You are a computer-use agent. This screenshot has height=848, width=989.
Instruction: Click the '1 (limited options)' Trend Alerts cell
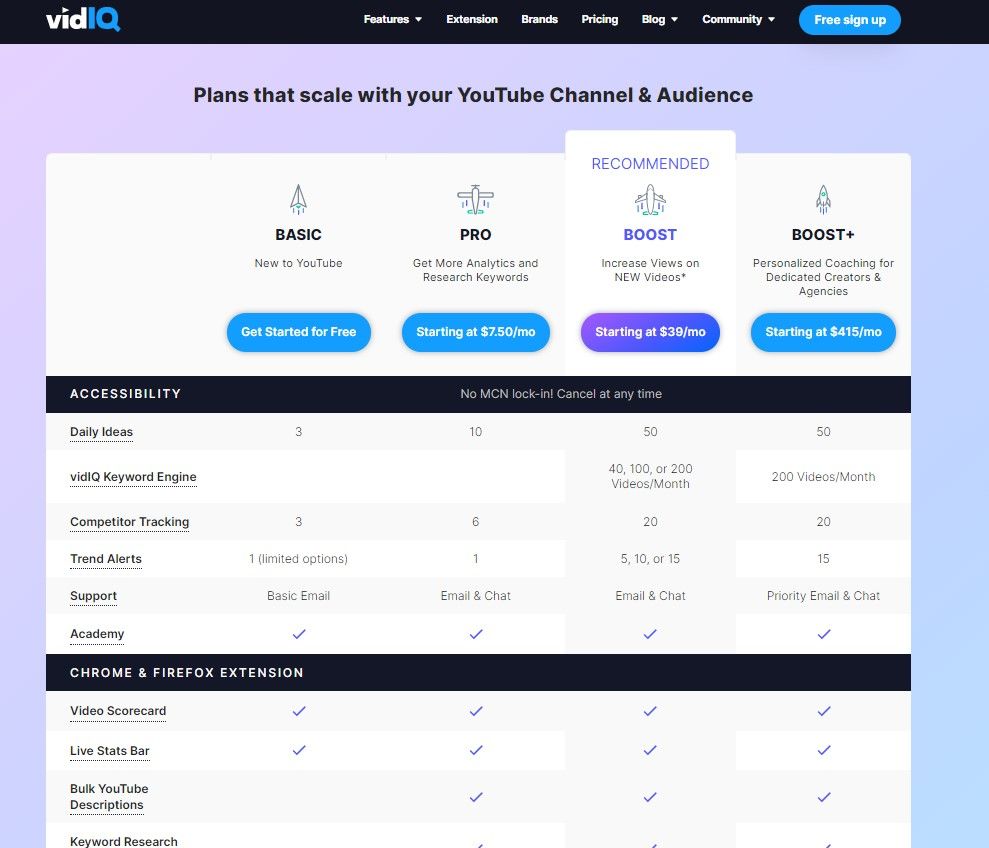pos(298,559)
